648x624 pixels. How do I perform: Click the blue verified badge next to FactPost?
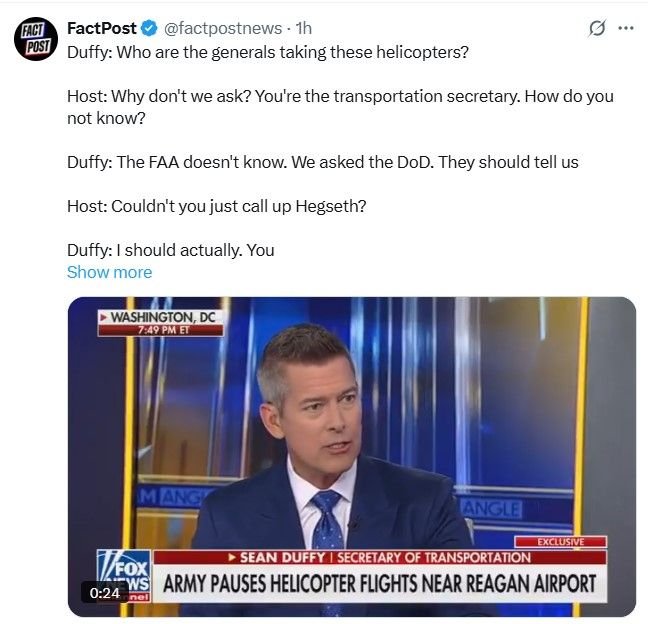pos(149,29)
